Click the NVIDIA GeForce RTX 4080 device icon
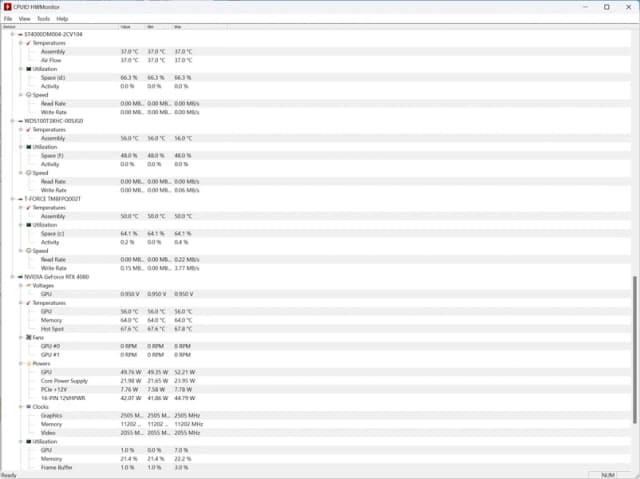The height and width of the screenshot is (479, 640). [x=20, y=277]
